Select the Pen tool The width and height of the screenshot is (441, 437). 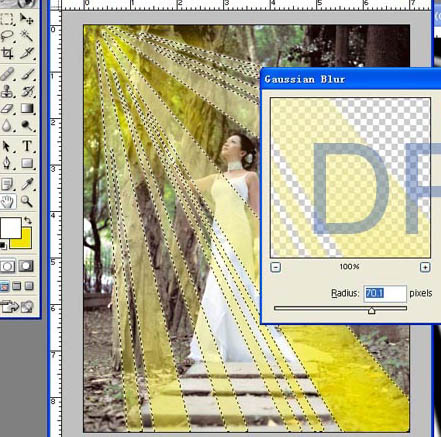[x=8, y=163]
